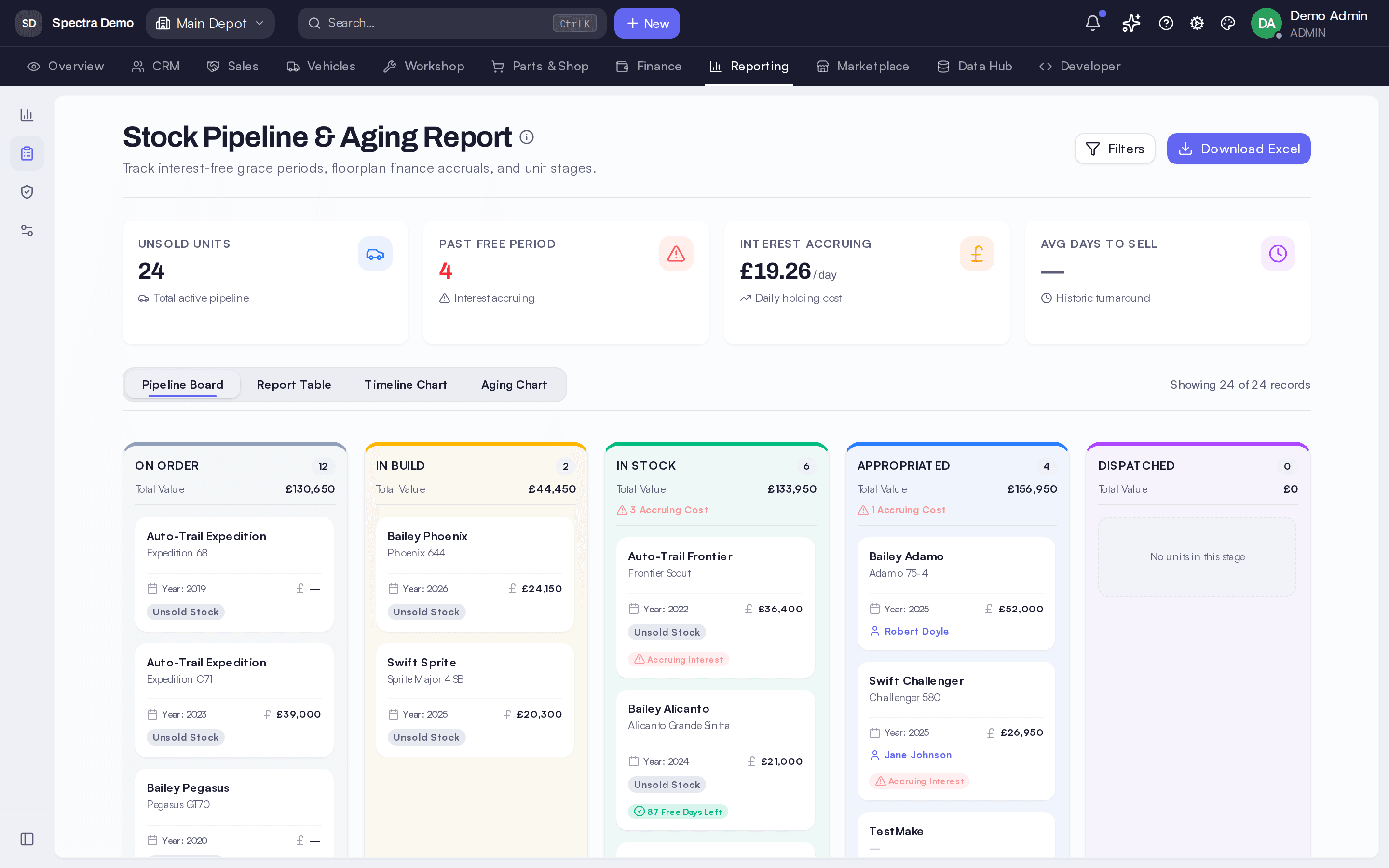This screenshot has width=1389, height=868.
Task: Open the help question mark icon
Action: (x=1166, y=23)
